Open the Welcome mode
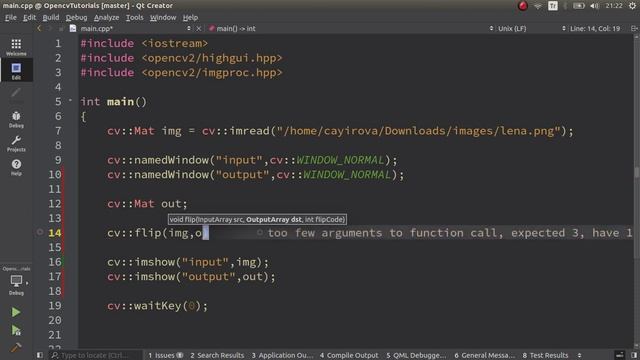Image resolution: width=640 pixels, height=360 pixels. (16, 47)
